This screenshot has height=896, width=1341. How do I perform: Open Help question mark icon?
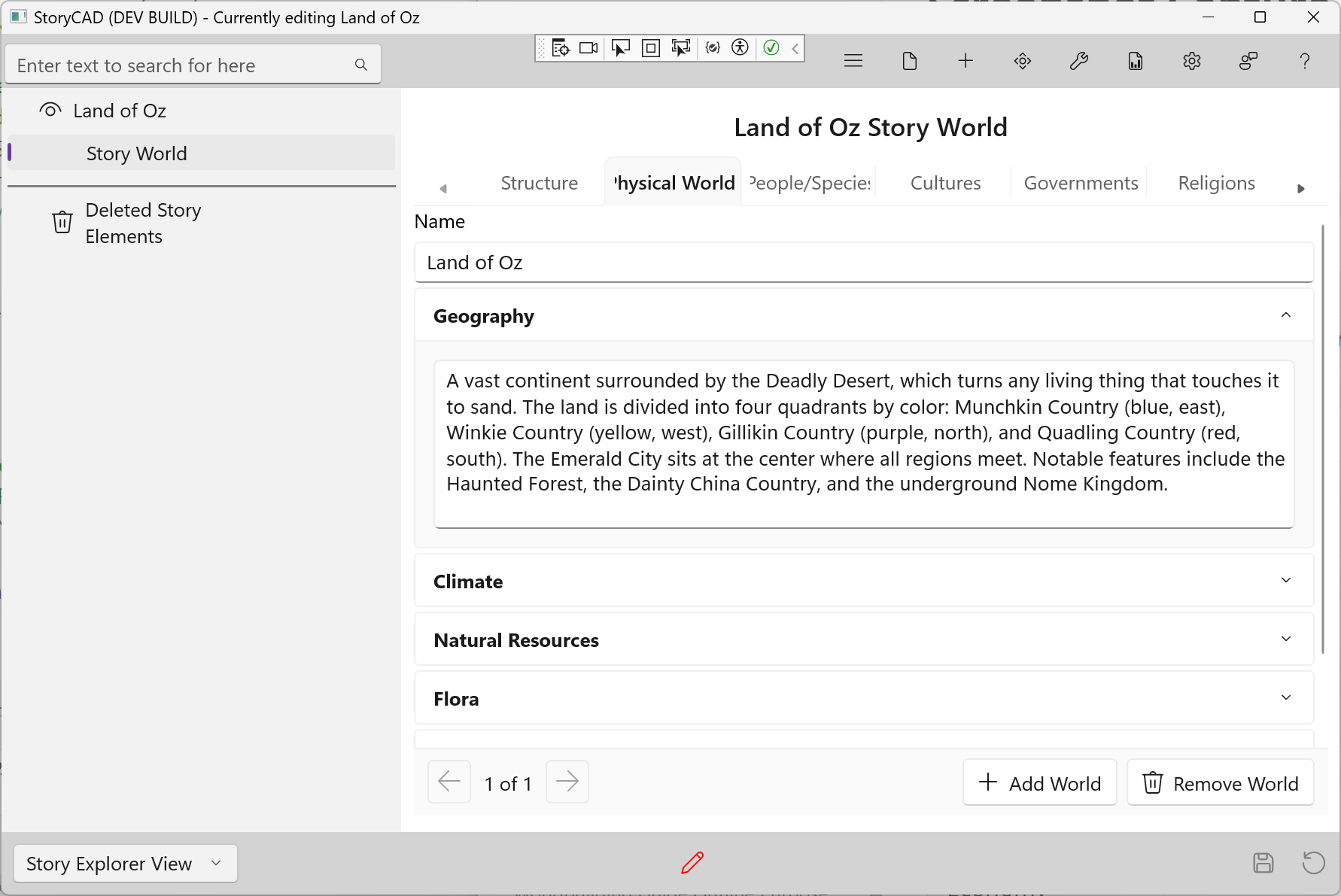tap(1304, 61)
